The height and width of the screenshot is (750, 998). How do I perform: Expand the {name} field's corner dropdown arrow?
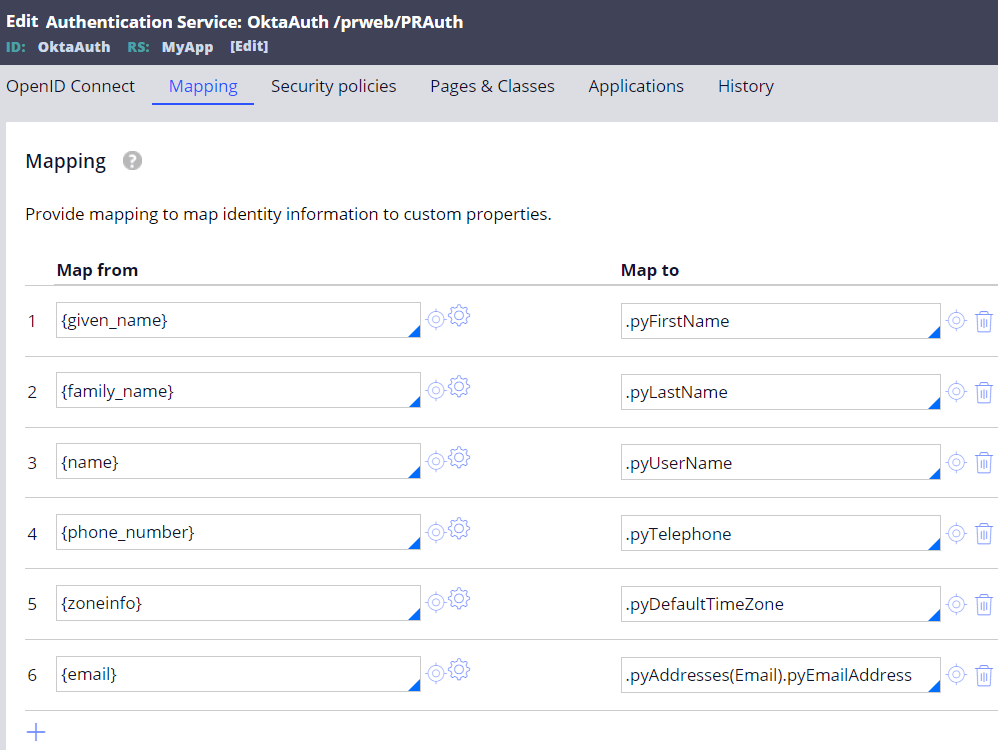point(414,473)
